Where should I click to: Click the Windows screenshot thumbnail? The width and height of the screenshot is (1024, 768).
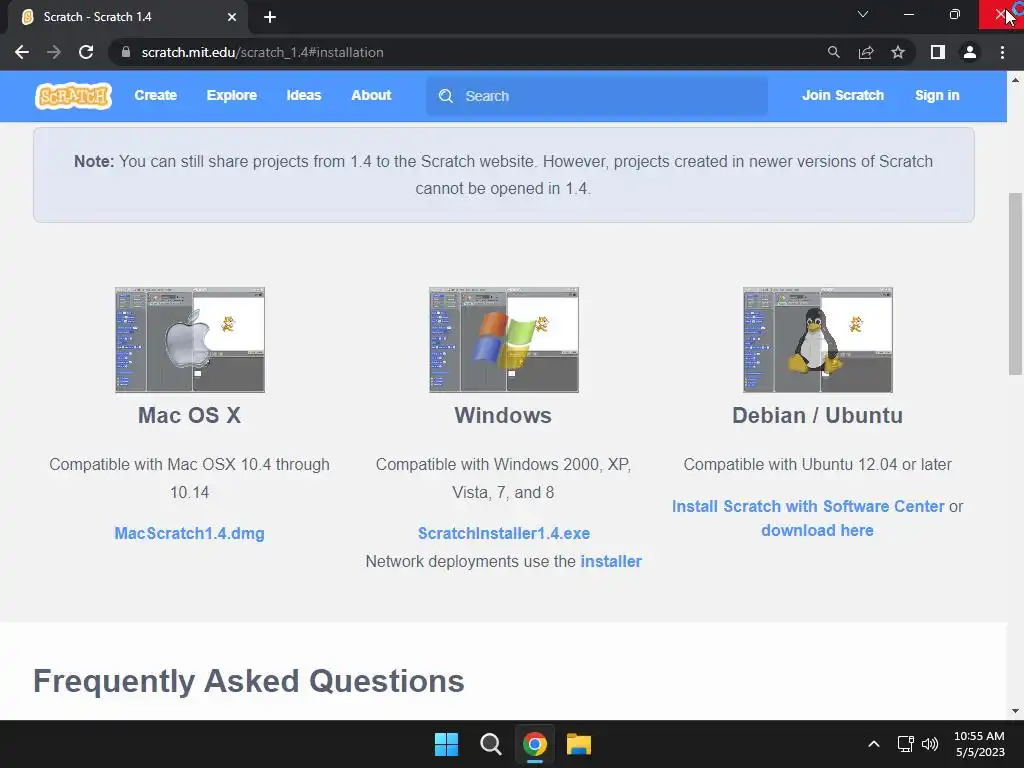point(504,340)
